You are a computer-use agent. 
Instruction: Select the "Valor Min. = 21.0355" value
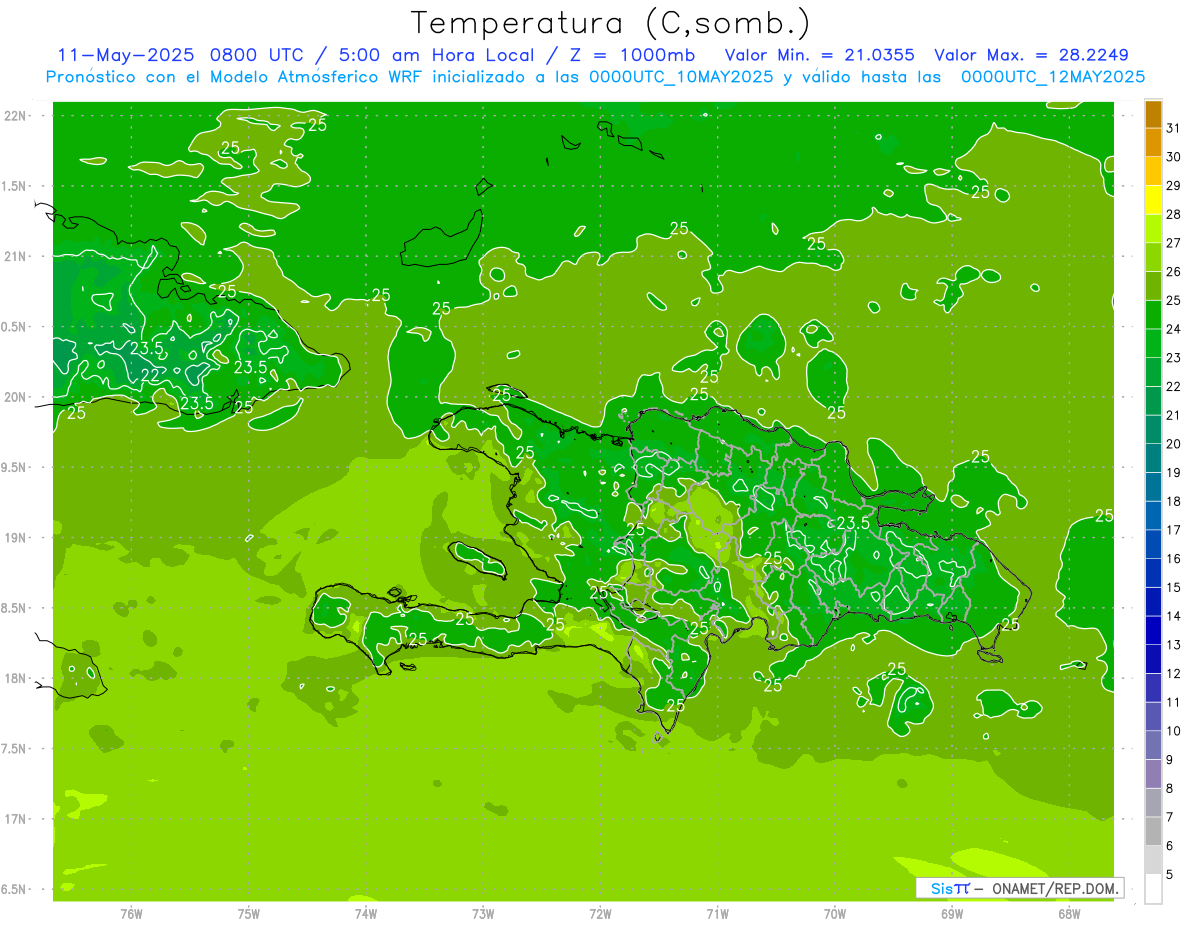point(819,55)
